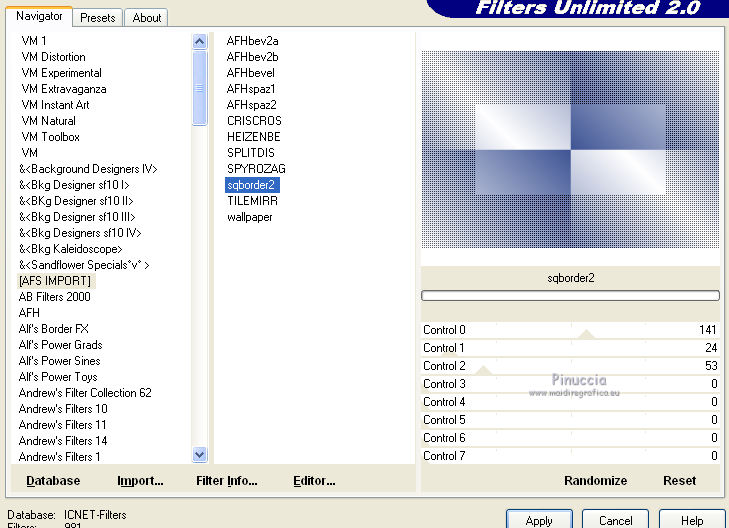
Task: Select the VM Instant Art category
Action: (x=55, y=105)
